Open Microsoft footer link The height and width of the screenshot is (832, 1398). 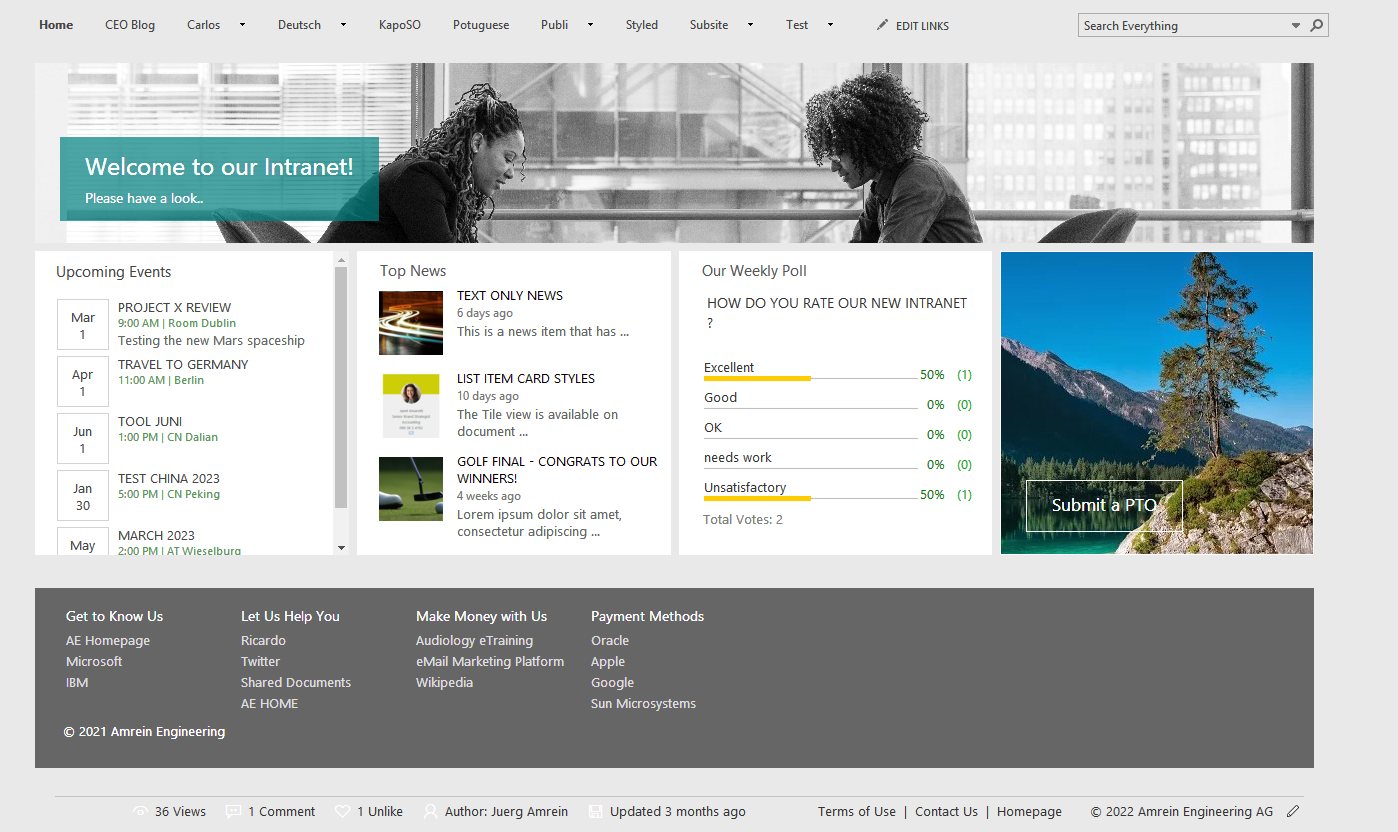click(94, 661)
